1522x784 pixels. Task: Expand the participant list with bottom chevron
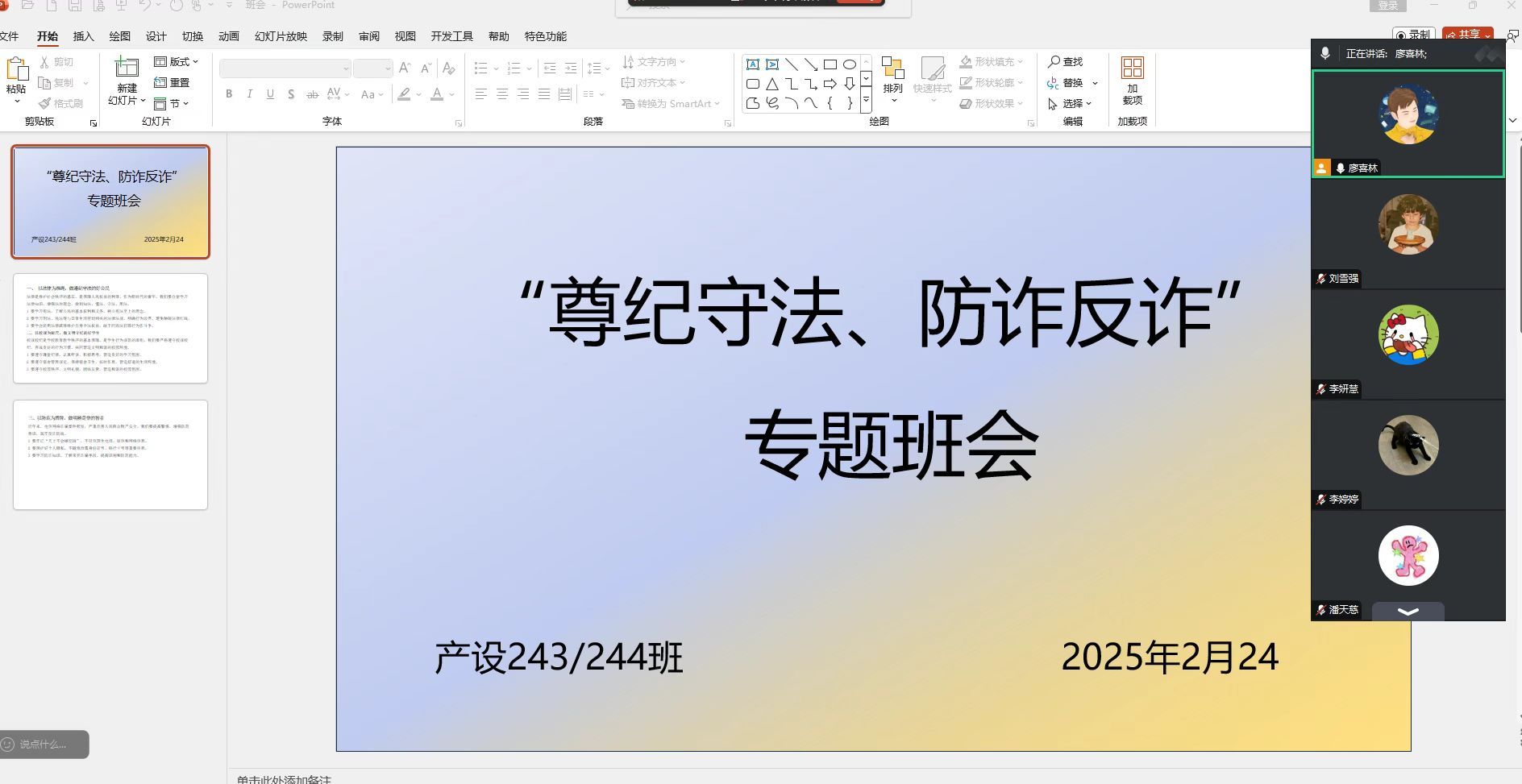(1408, 612)
